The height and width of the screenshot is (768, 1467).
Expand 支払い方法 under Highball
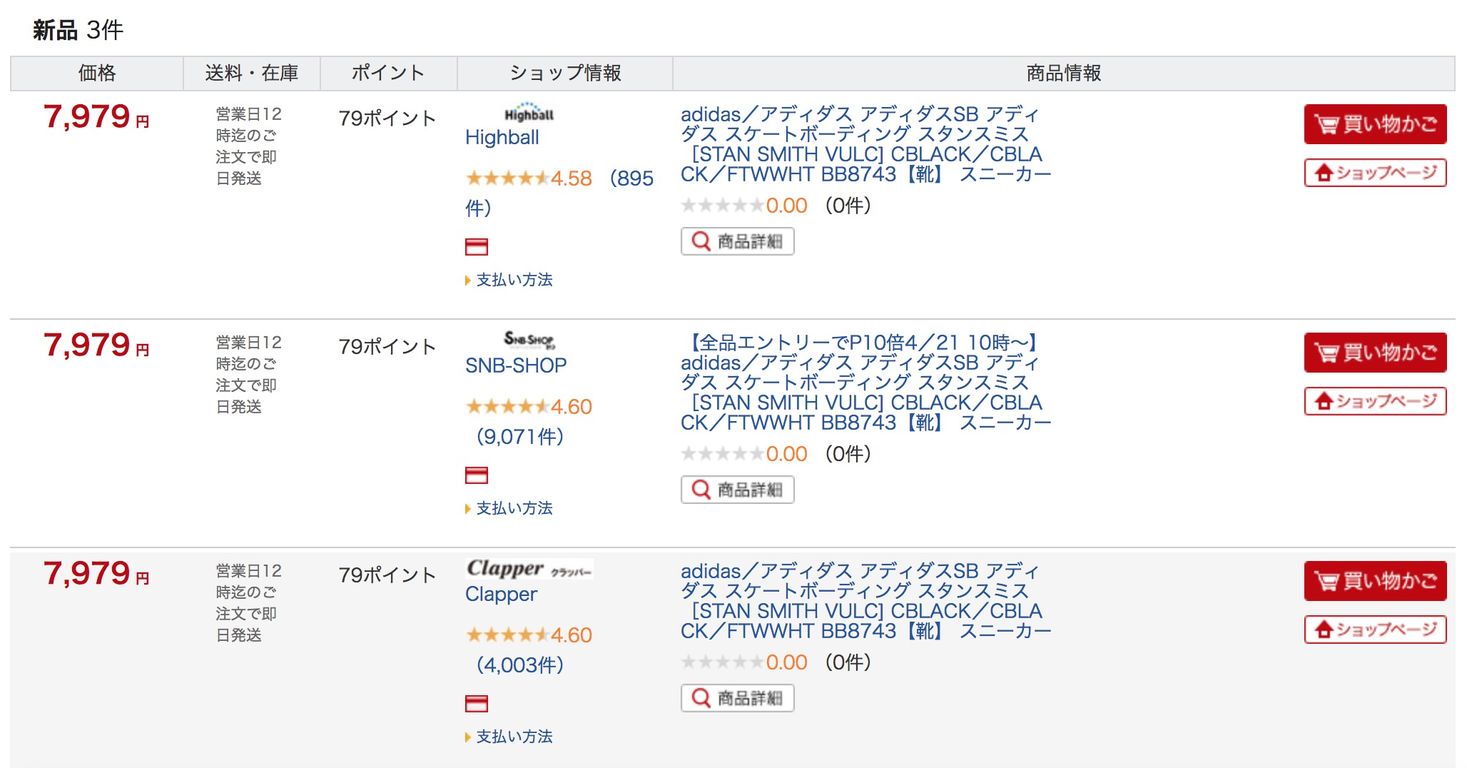[x=509, y=280]
